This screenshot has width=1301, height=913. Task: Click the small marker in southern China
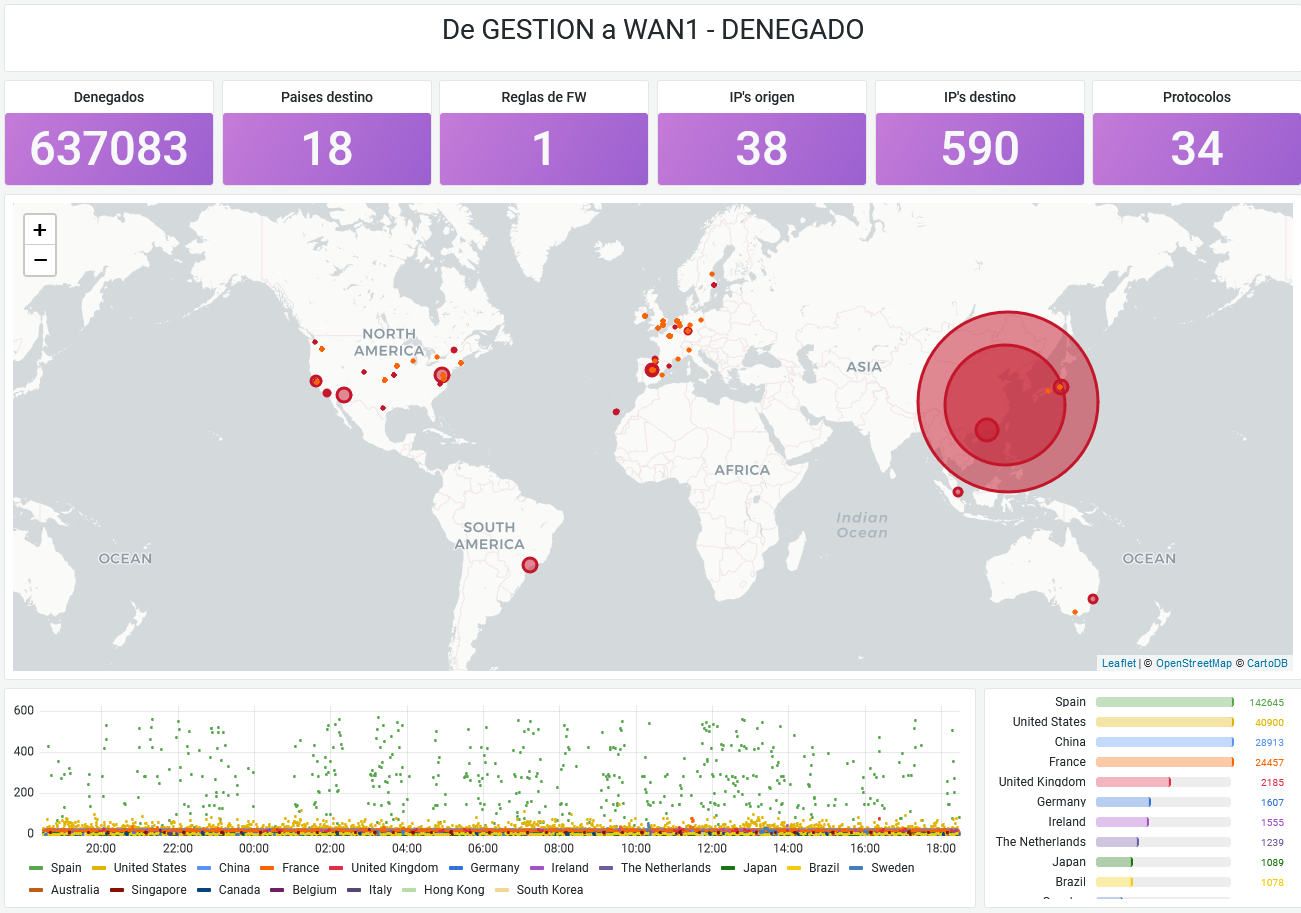pos(987,430)
